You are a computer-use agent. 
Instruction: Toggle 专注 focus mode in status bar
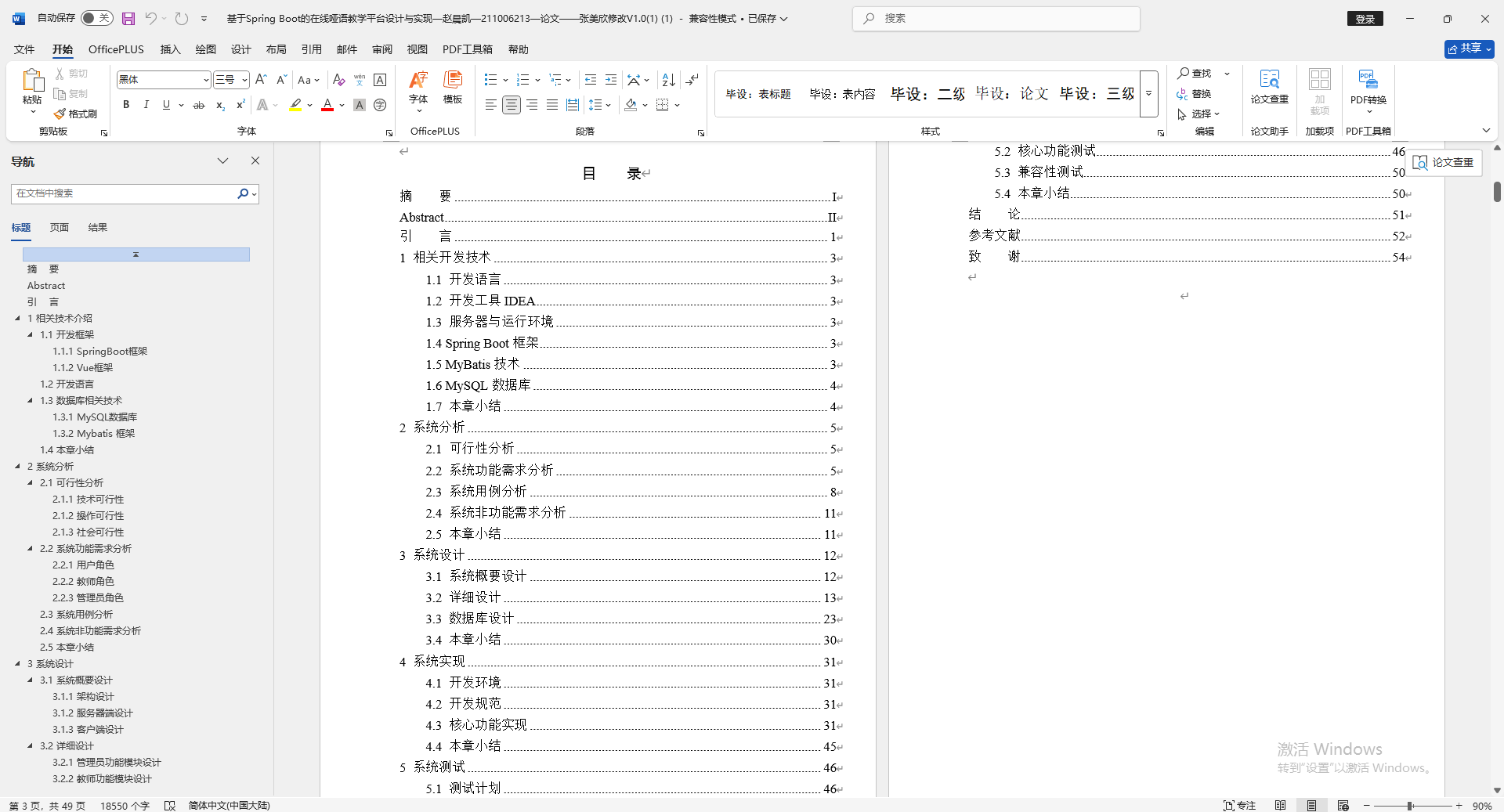(x=1240, y=805)
